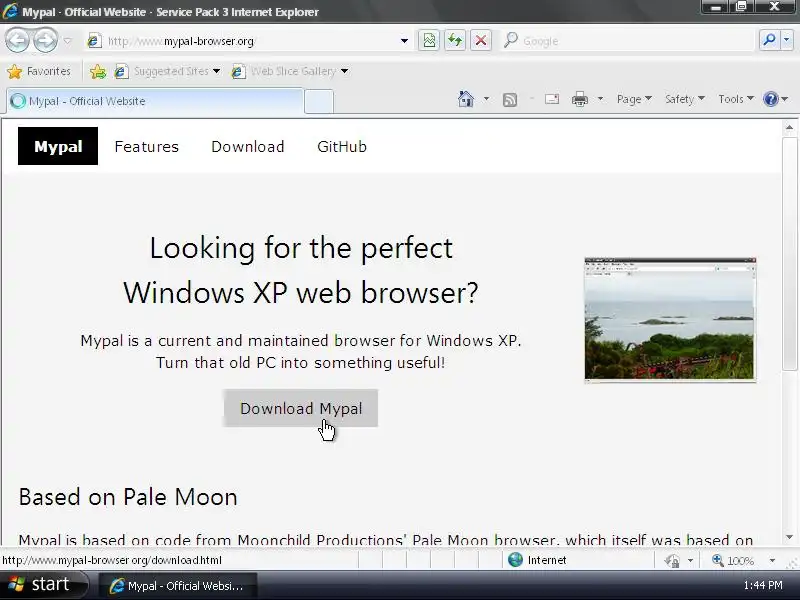Image resolution: width=800 pixels, height=600 pixels.
Task: Open the Safety menu
Action: click(684, 99)
